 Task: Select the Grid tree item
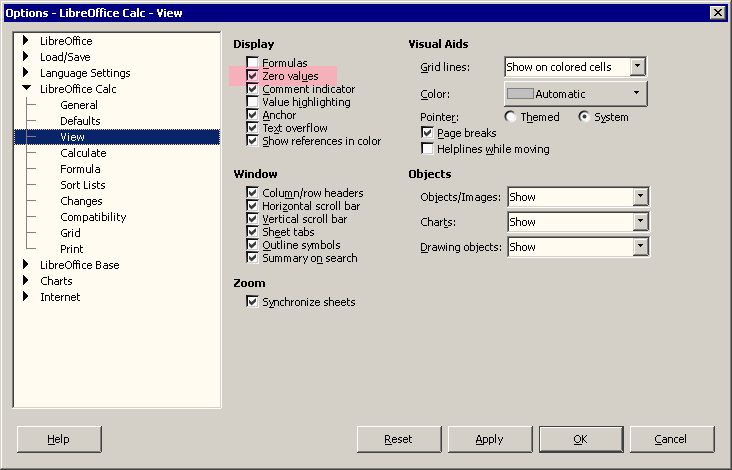[x=70, y=233]
